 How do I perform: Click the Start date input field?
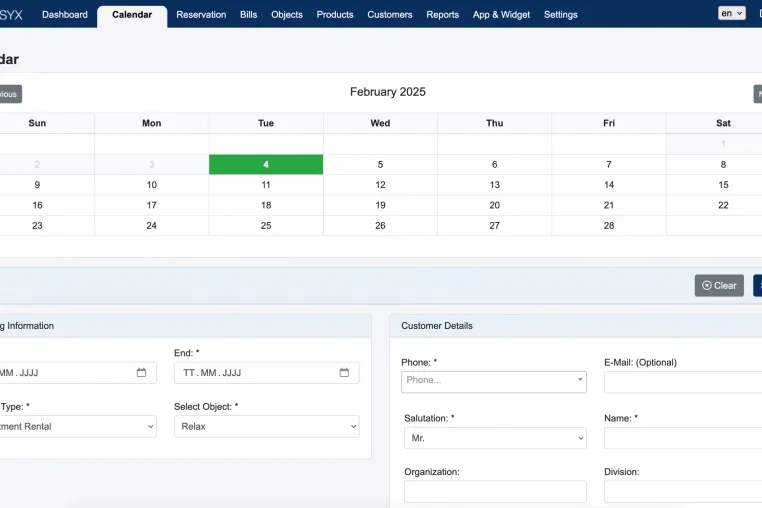click(x=77, y=373)
